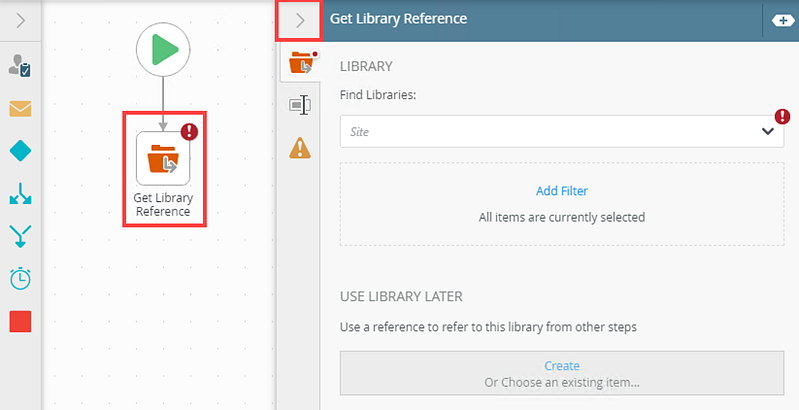
Task: Open the Errors warning triangle tab
Action: pyautogui.click(x=300, y=148)
